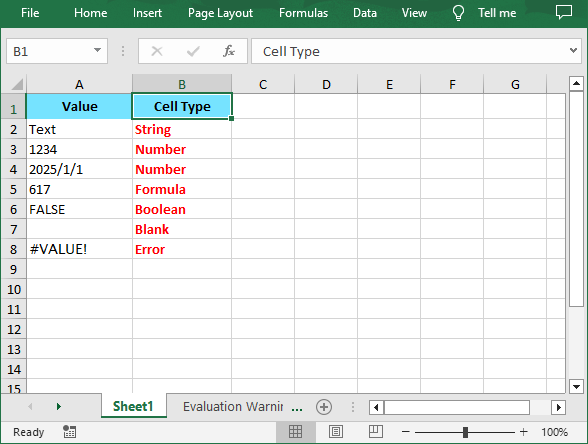This screenshot has width=588, height=444.
Task: Select column C header
Action: (263, 84)
